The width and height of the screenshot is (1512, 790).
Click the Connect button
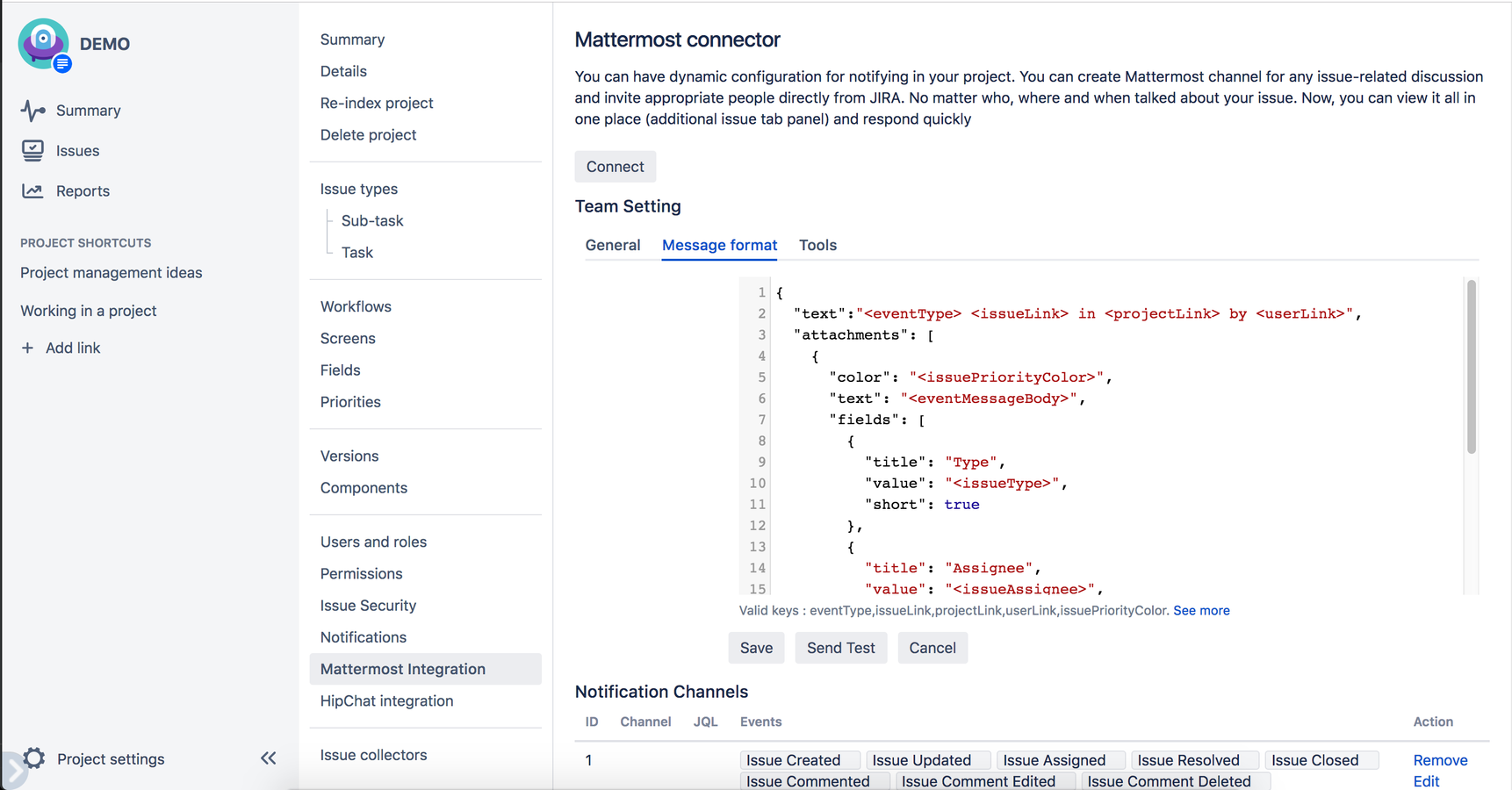pyautogui.click(x=616, y=167)
